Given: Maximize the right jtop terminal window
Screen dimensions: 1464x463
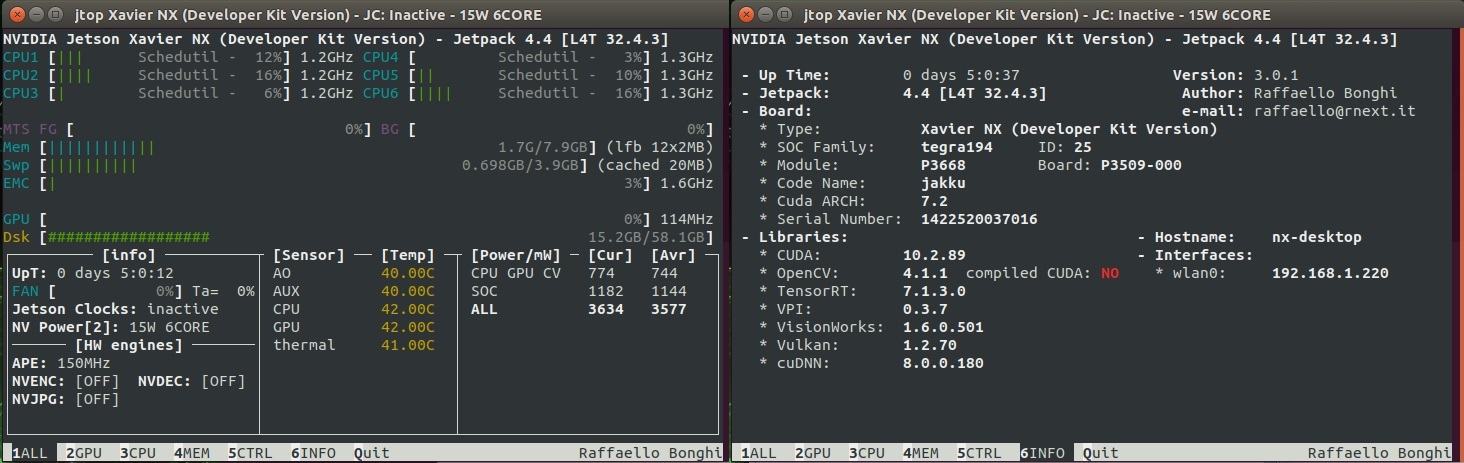Looking at the screenshot, I should point(786,15).
